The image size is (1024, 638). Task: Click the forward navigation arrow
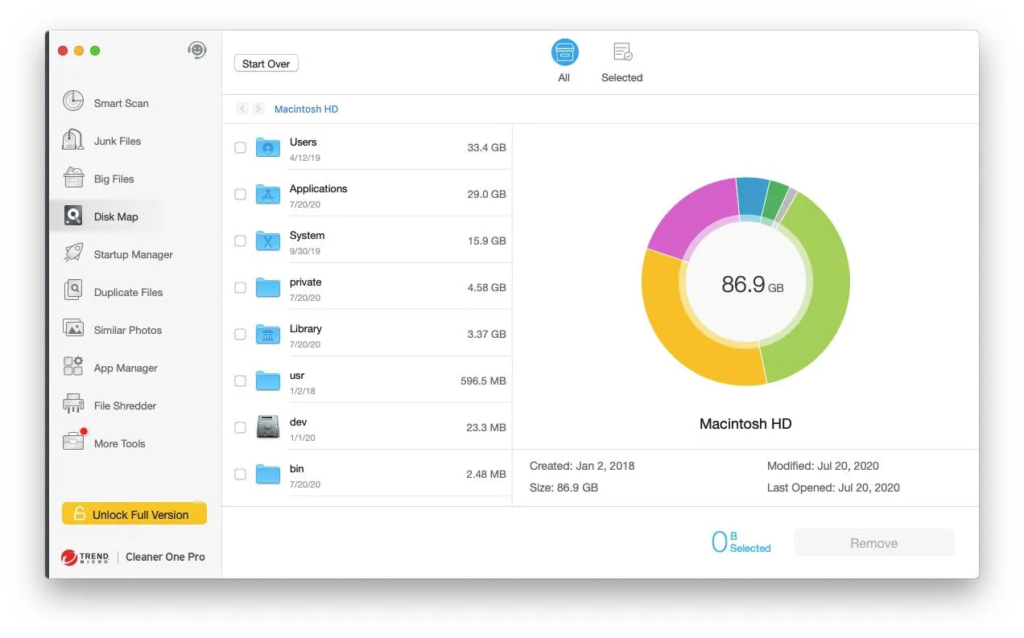[258, 108]
